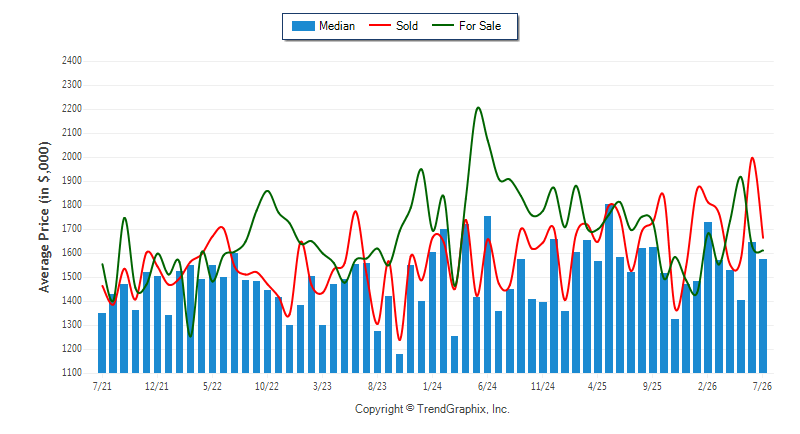Open the TrendGraphix copyright link
800x434 pixels.
[432, 409]
